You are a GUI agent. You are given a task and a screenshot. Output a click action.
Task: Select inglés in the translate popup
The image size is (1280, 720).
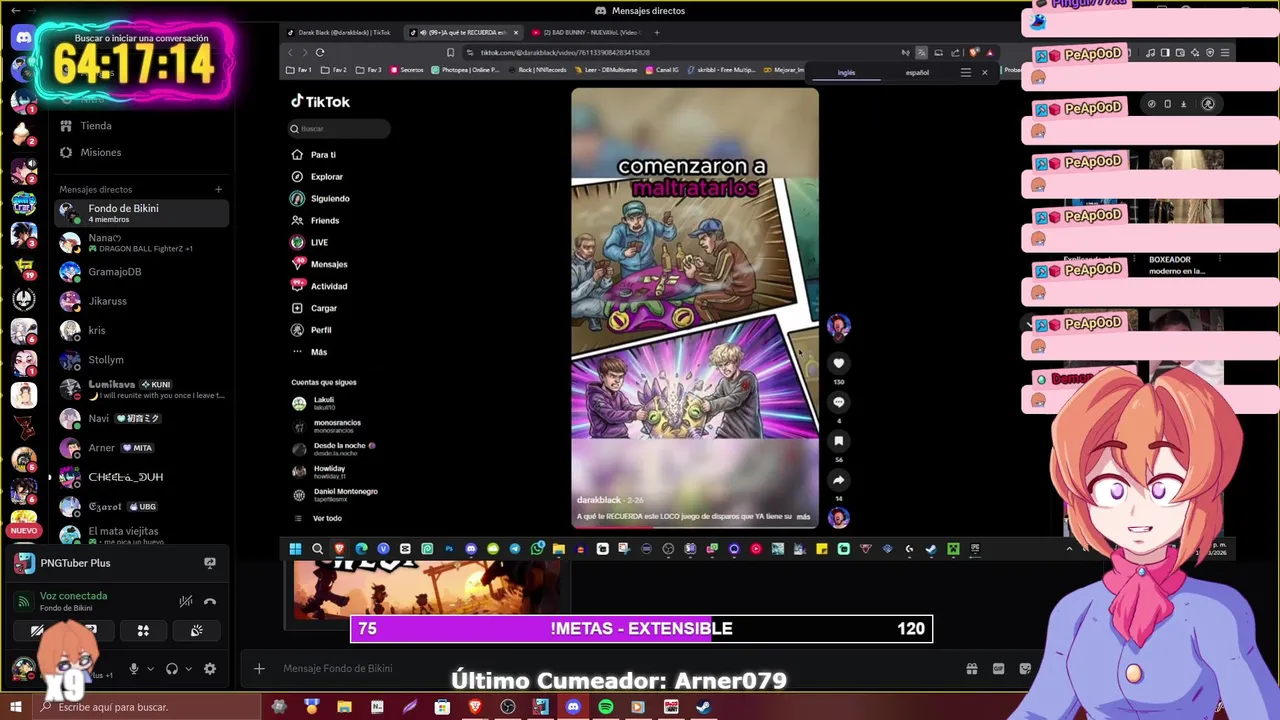pyautogui.click(x=846, y=72)
